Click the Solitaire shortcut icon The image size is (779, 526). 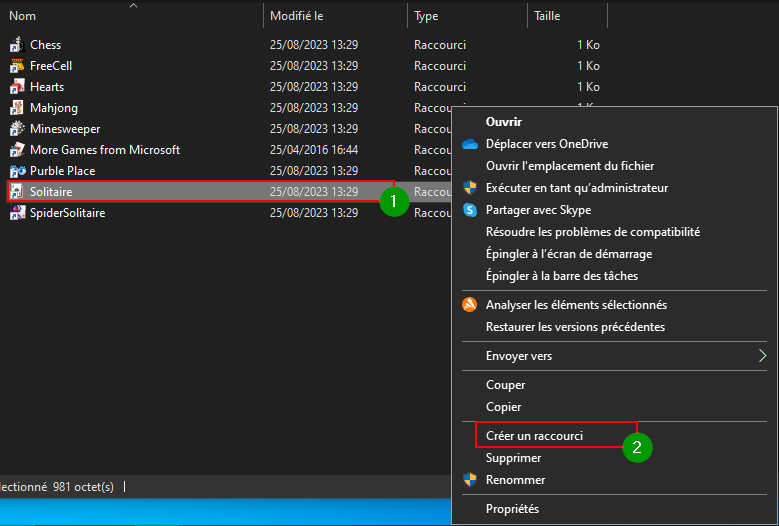point(17,192)
